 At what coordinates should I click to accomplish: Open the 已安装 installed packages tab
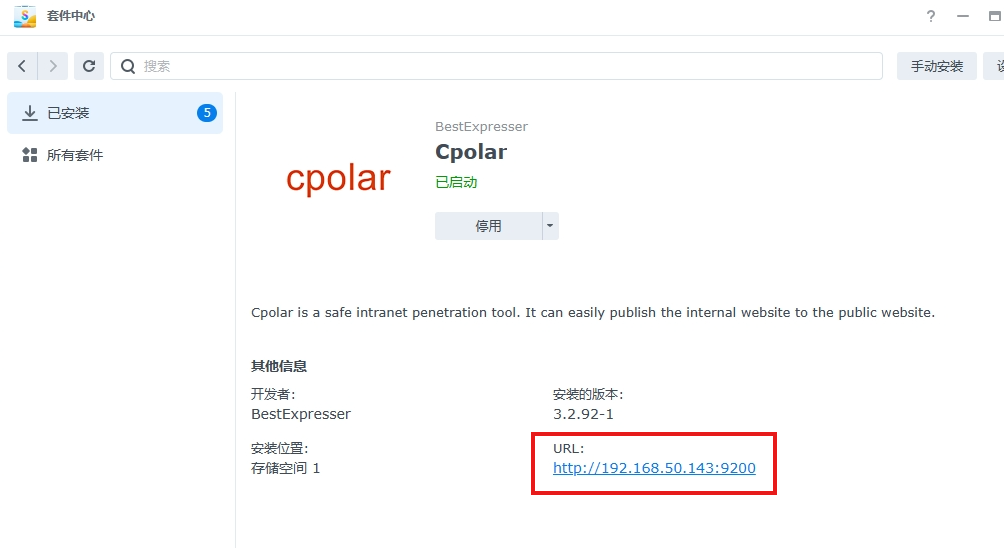pos(115,113)
